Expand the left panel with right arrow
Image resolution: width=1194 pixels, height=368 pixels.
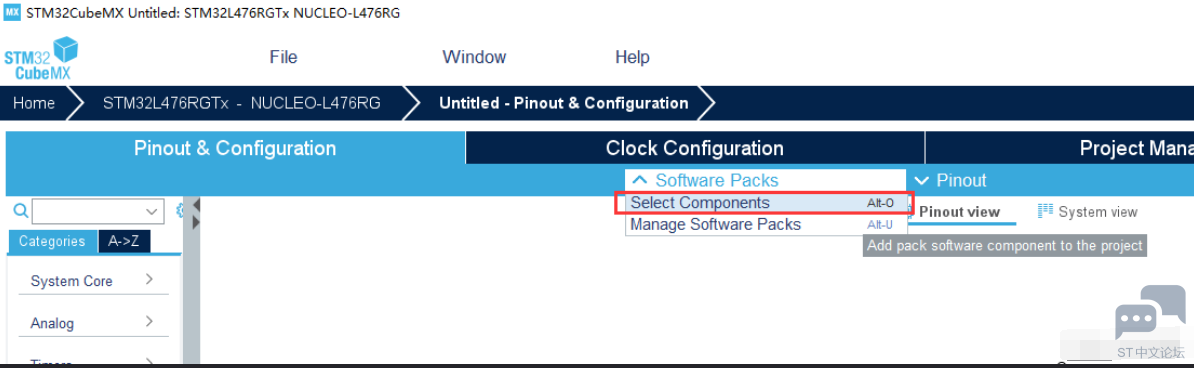[196, 222]
